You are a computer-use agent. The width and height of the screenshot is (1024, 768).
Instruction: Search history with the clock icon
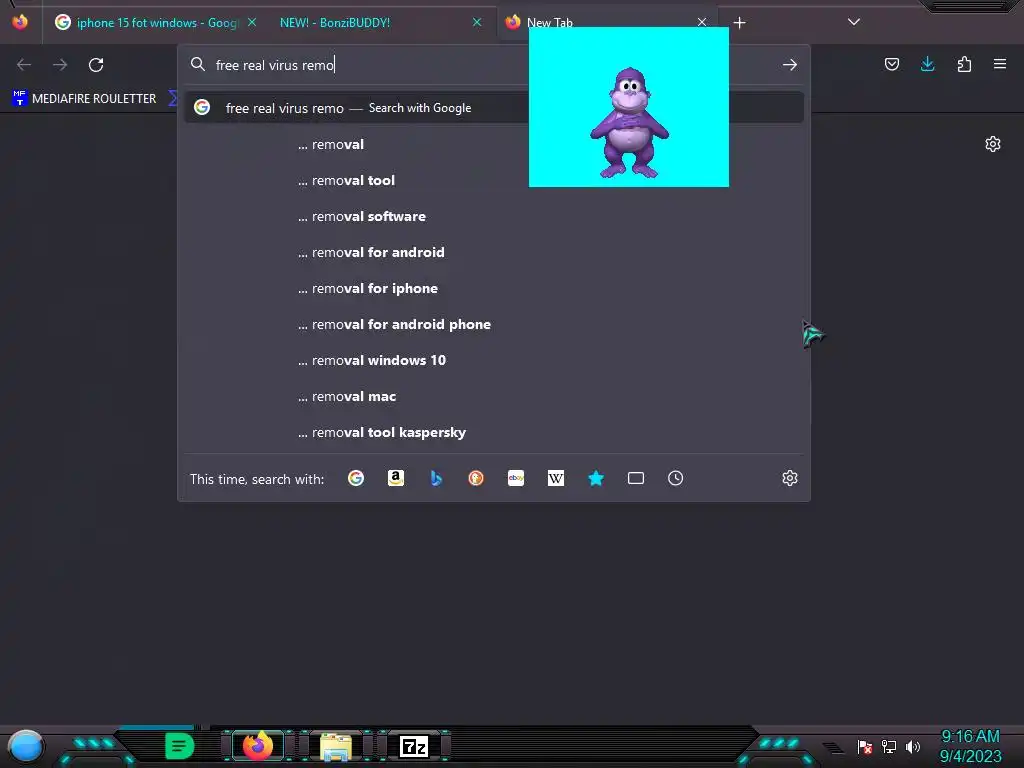pos(676,478)
